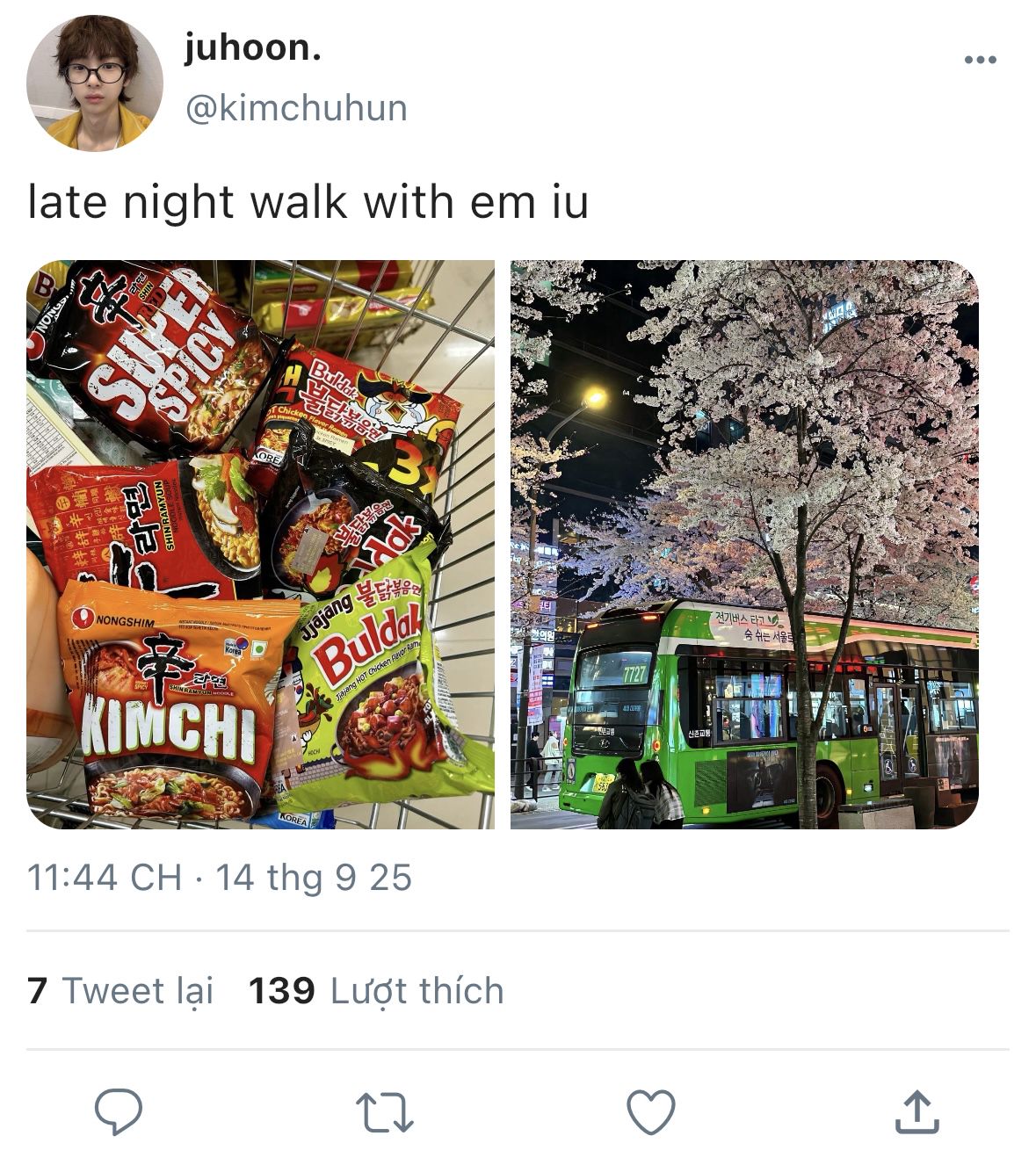Click the green 7727 bus in photo
The height and width of the screenshot is (1172, 1036).
(767, 713)
